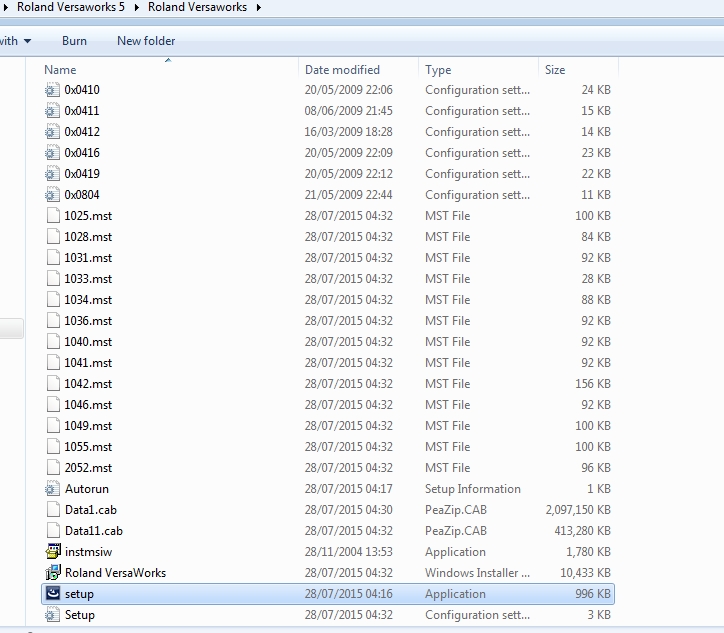This screenshot has width=724, height=633.
Task: Click the 28/07/2015 04:17 date cell
Action: click(x=349, y=489)
